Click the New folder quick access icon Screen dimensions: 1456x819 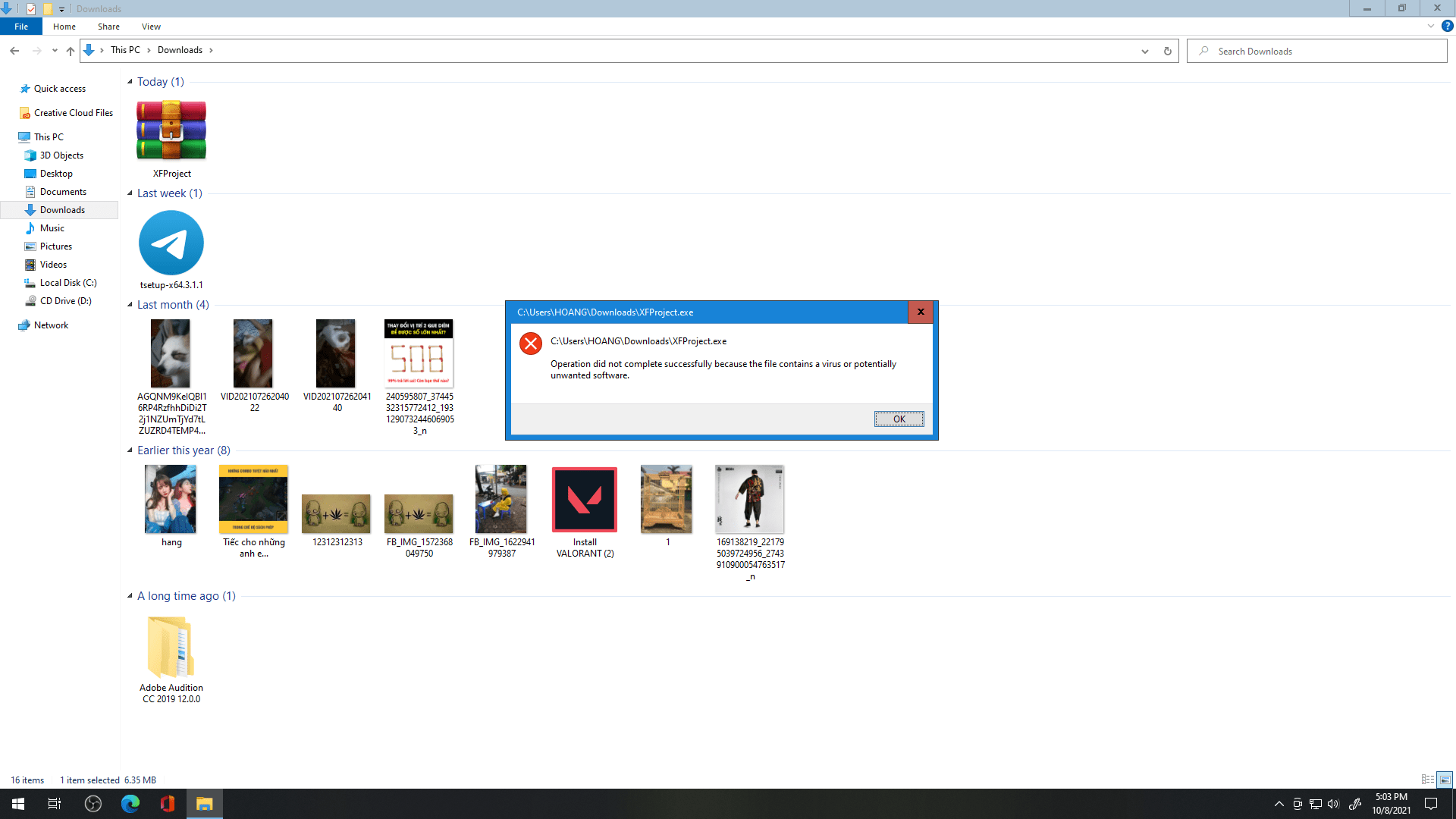(47, 9)
